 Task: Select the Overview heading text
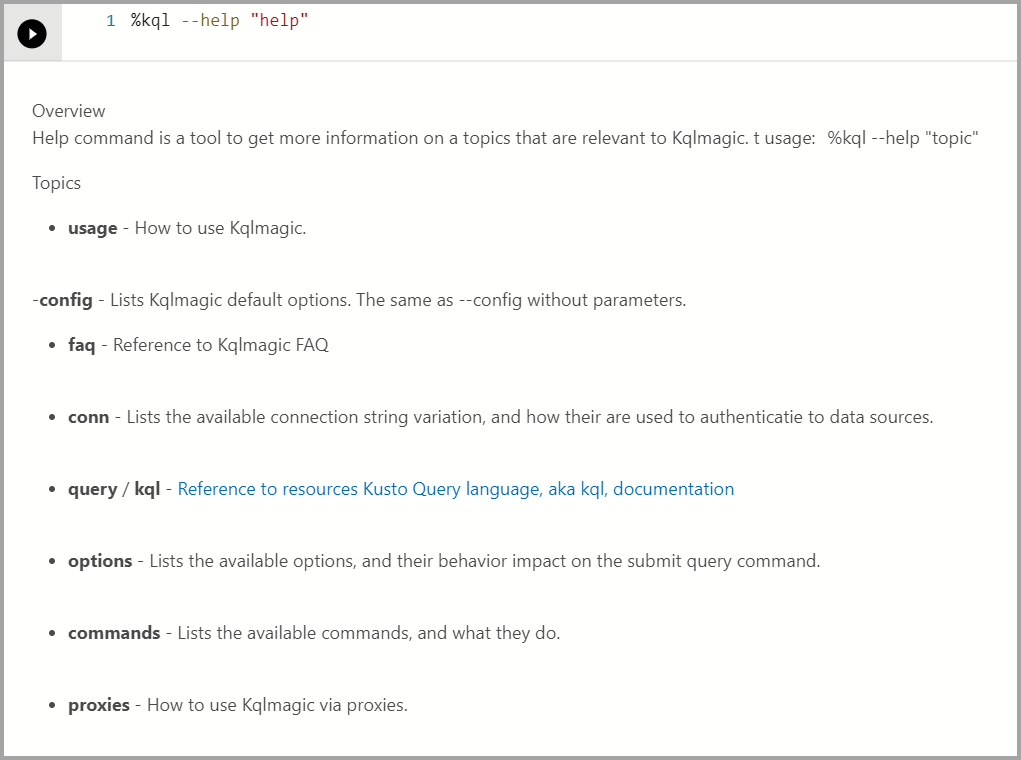68,110
